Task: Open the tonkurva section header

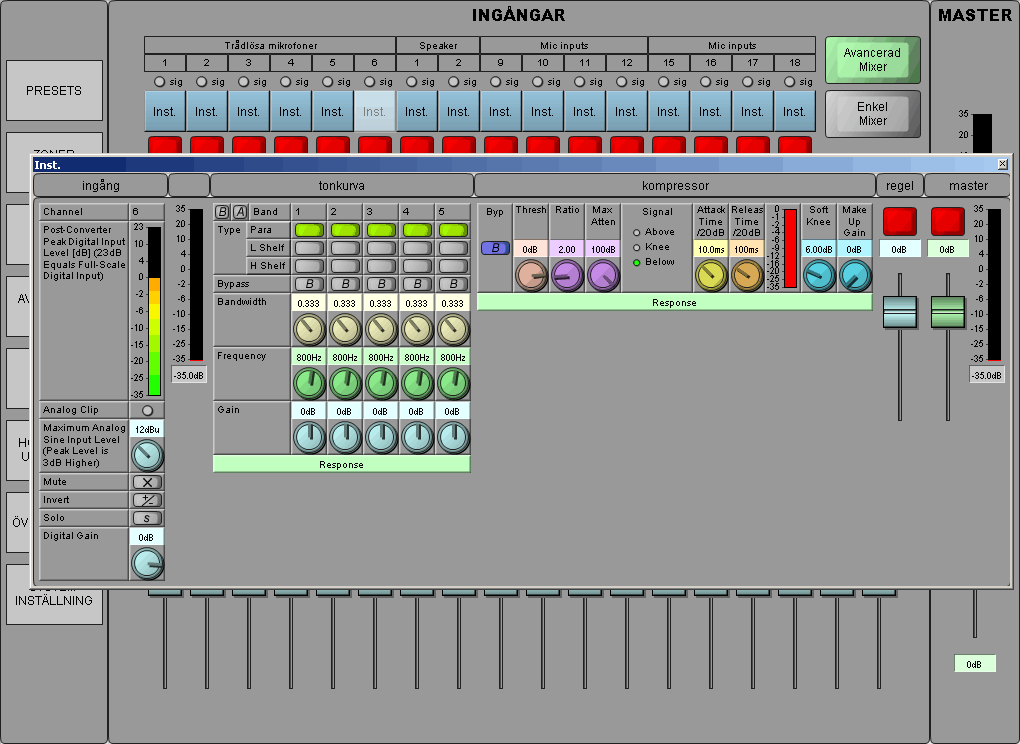Action: click(x=341, y=185)
